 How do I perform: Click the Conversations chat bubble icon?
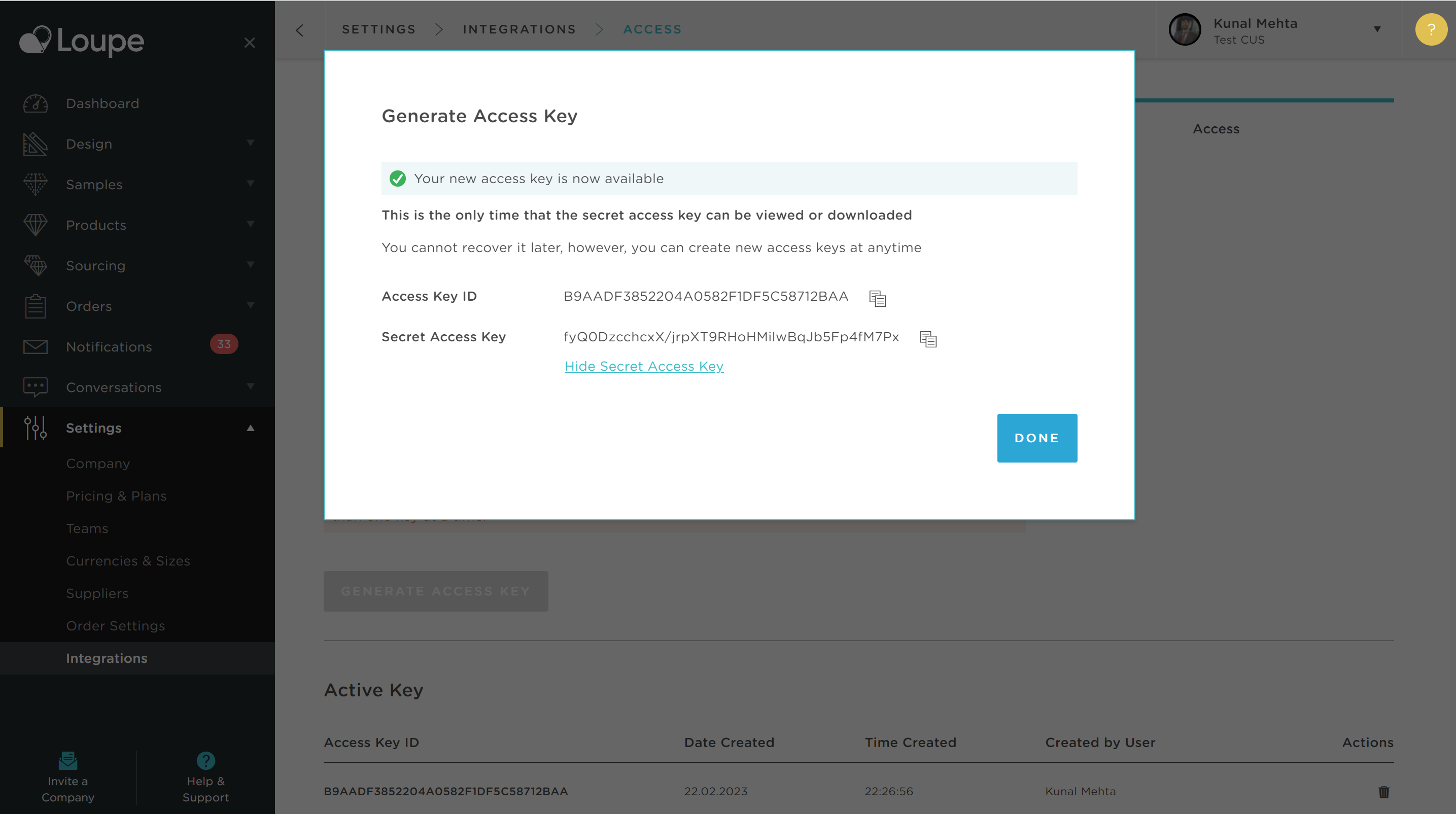(35, 387)
